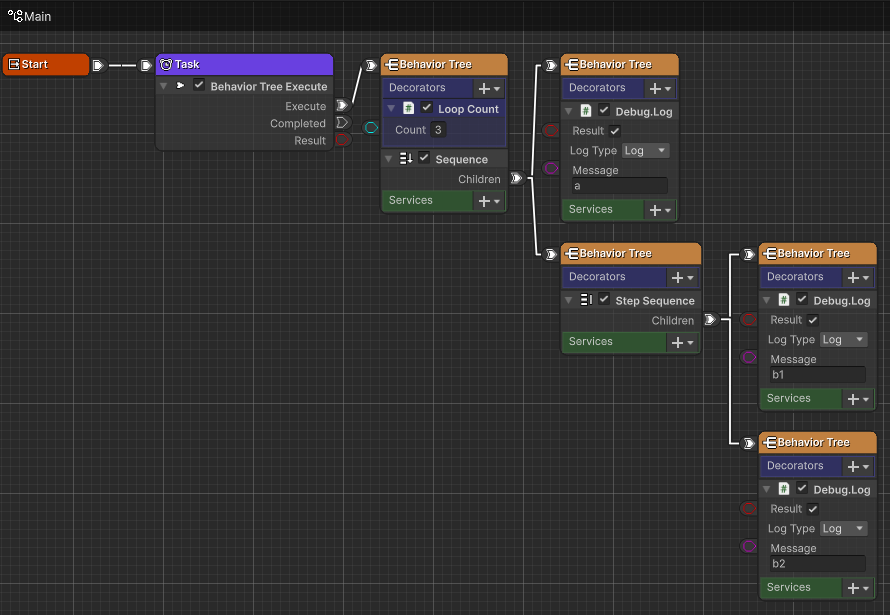890x615 pixels.
Task: Click the Loop Count value field
Action: [439, 130]
